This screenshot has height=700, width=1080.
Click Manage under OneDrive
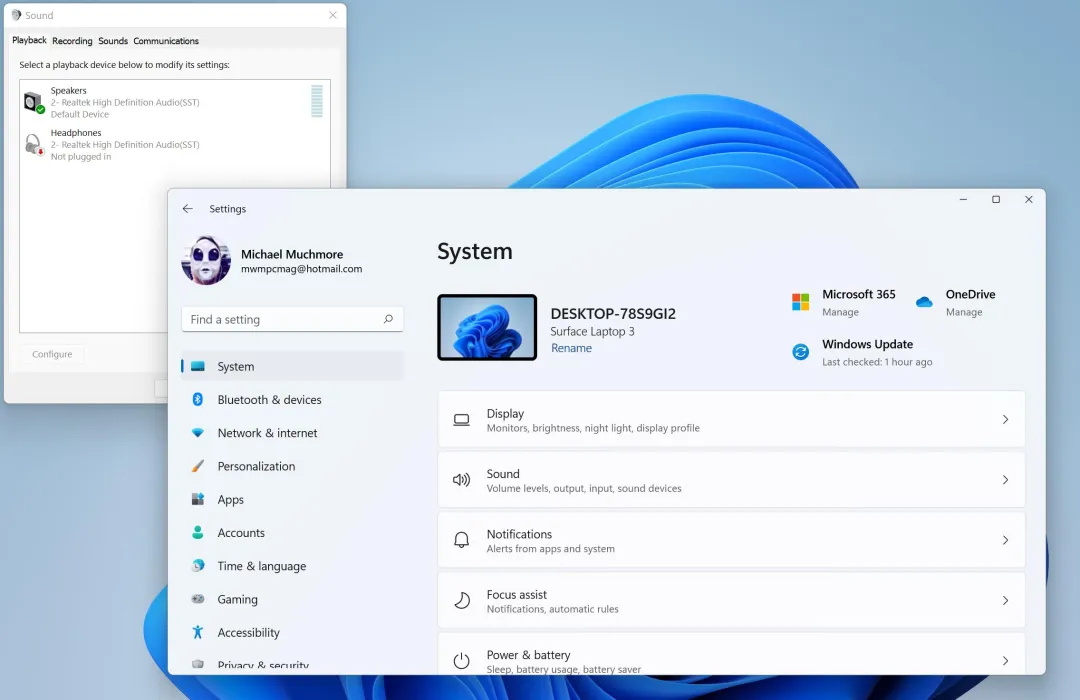pos(964,312)
